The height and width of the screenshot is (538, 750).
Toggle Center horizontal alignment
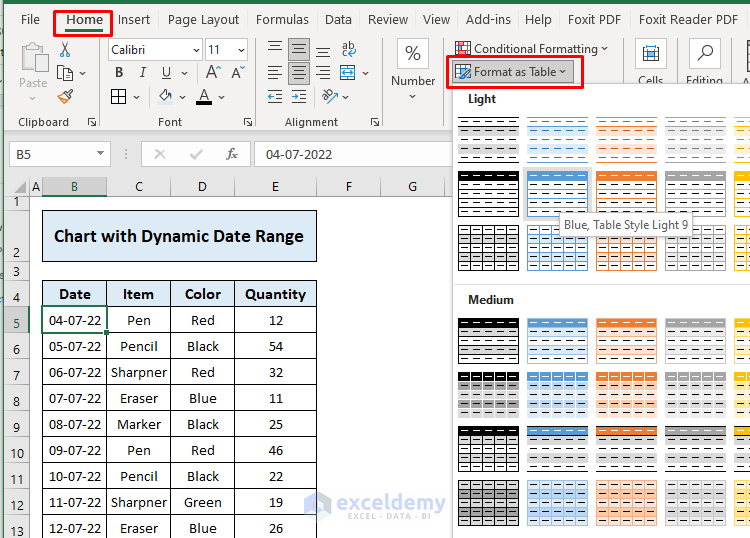[298, 73]
